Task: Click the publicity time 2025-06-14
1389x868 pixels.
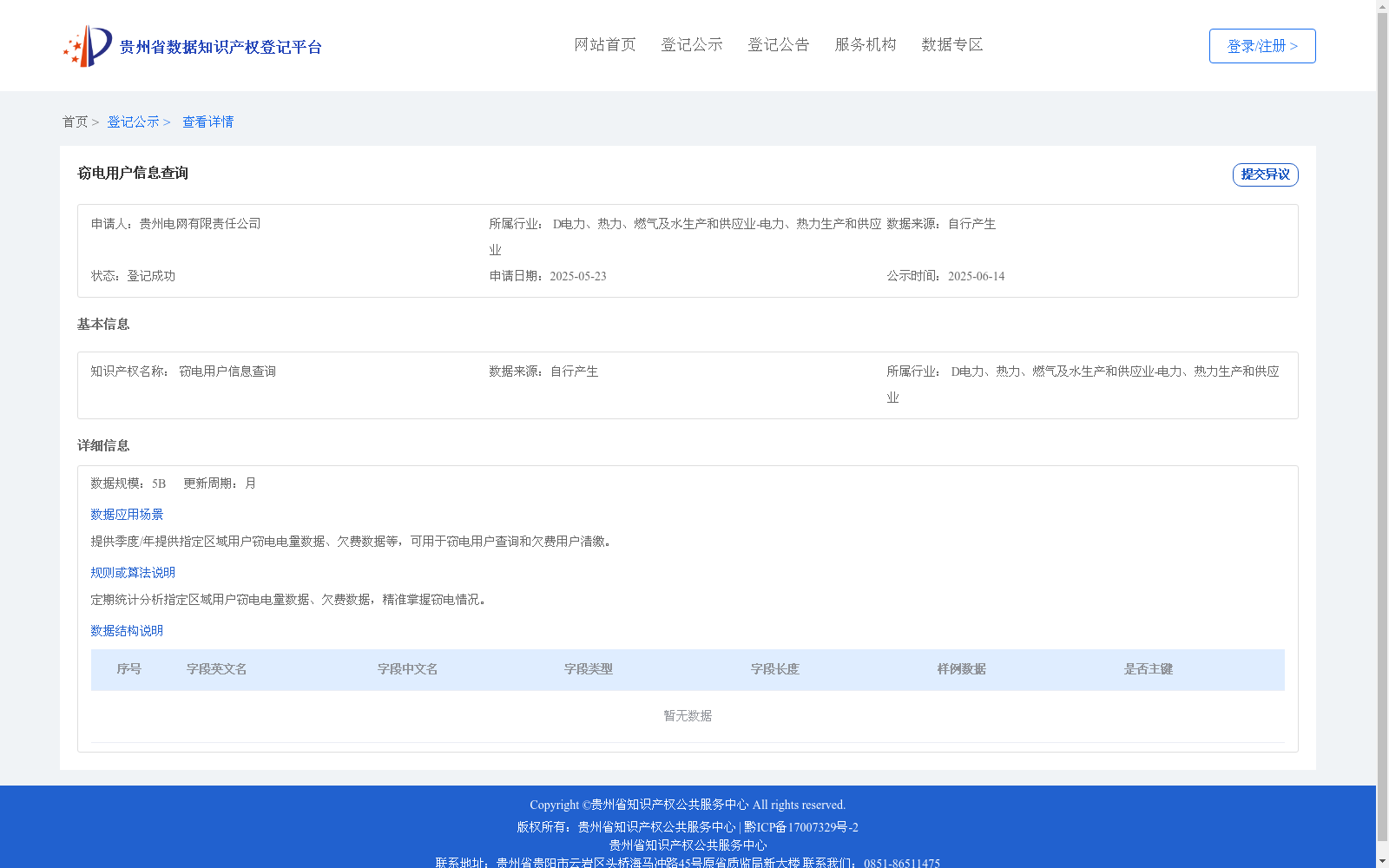Action: (976, 277)
